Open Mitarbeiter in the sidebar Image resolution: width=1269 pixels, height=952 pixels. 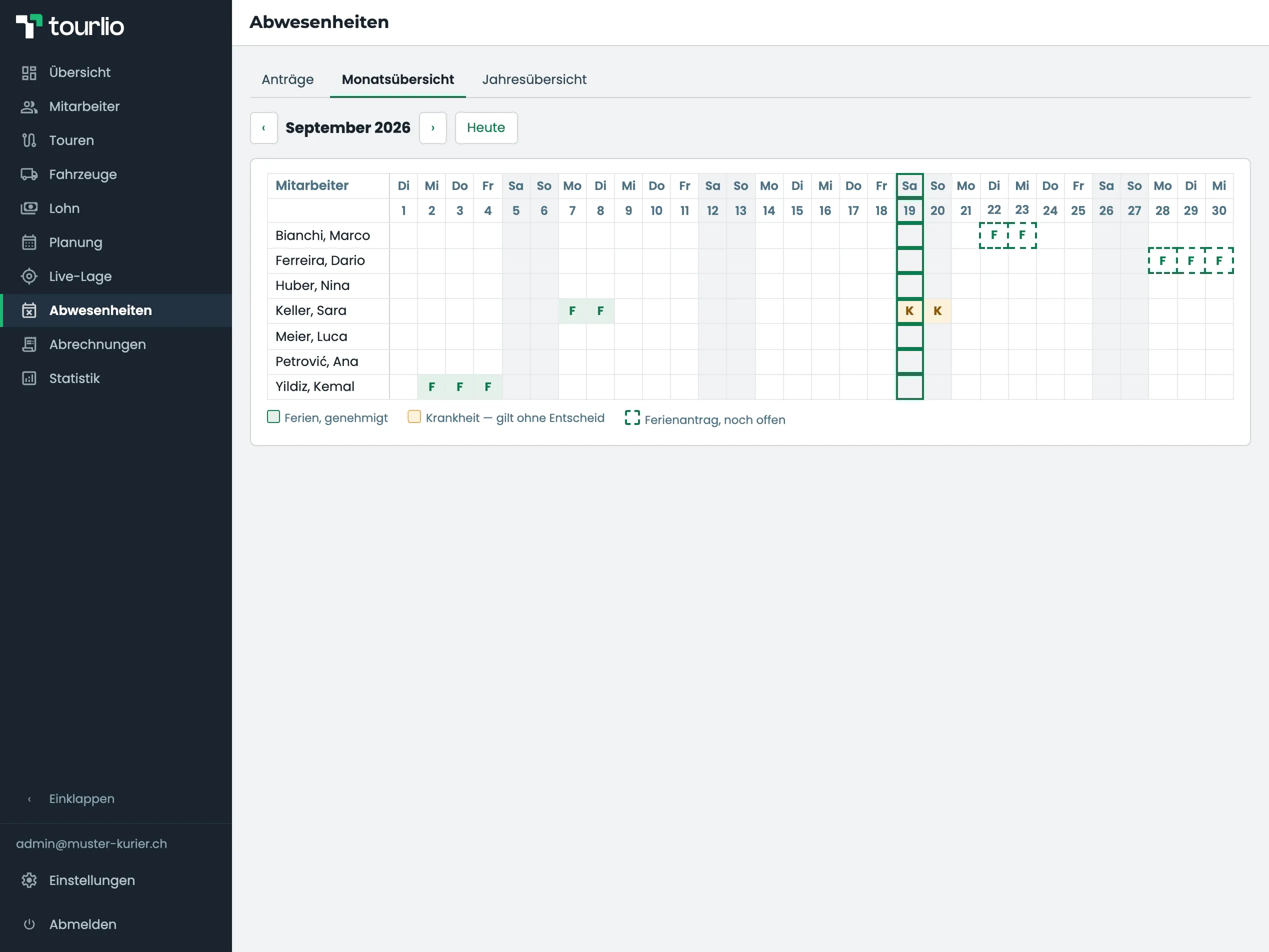click(x=116, y=106)
